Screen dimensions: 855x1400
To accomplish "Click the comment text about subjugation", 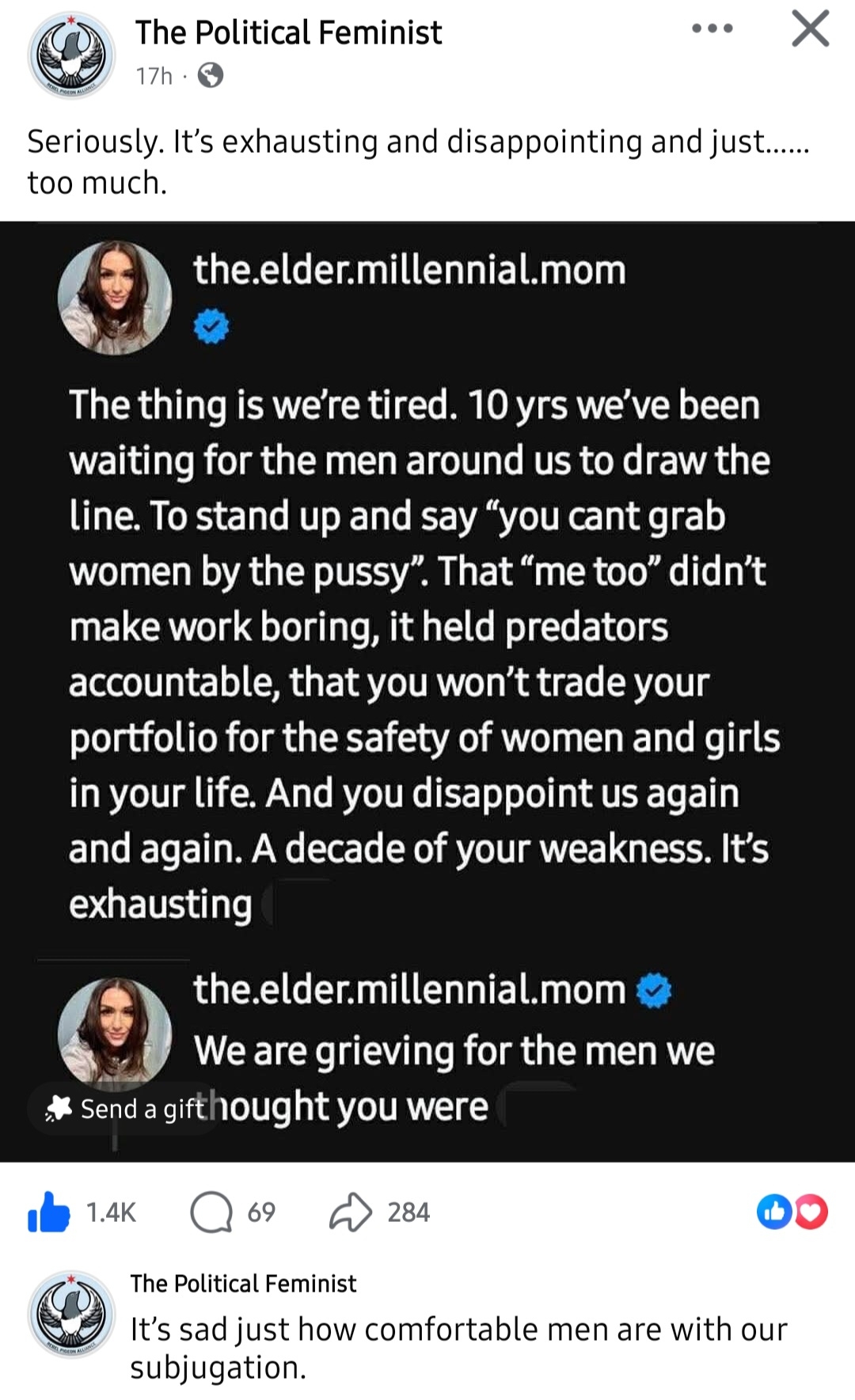I will [458, 1348].
